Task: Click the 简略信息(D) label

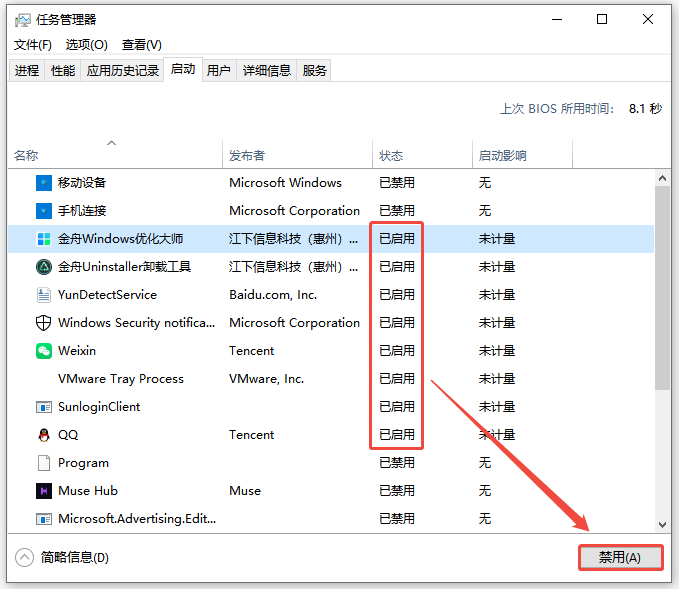Action: tap(75, 557)
